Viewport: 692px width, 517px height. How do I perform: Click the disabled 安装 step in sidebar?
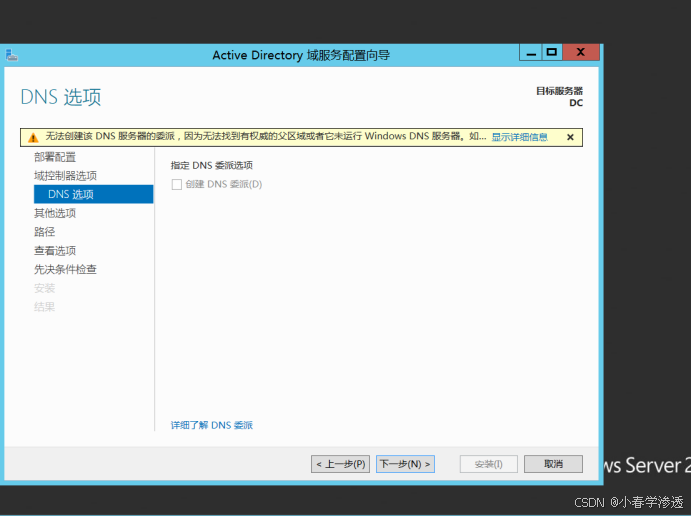point(45,288)
